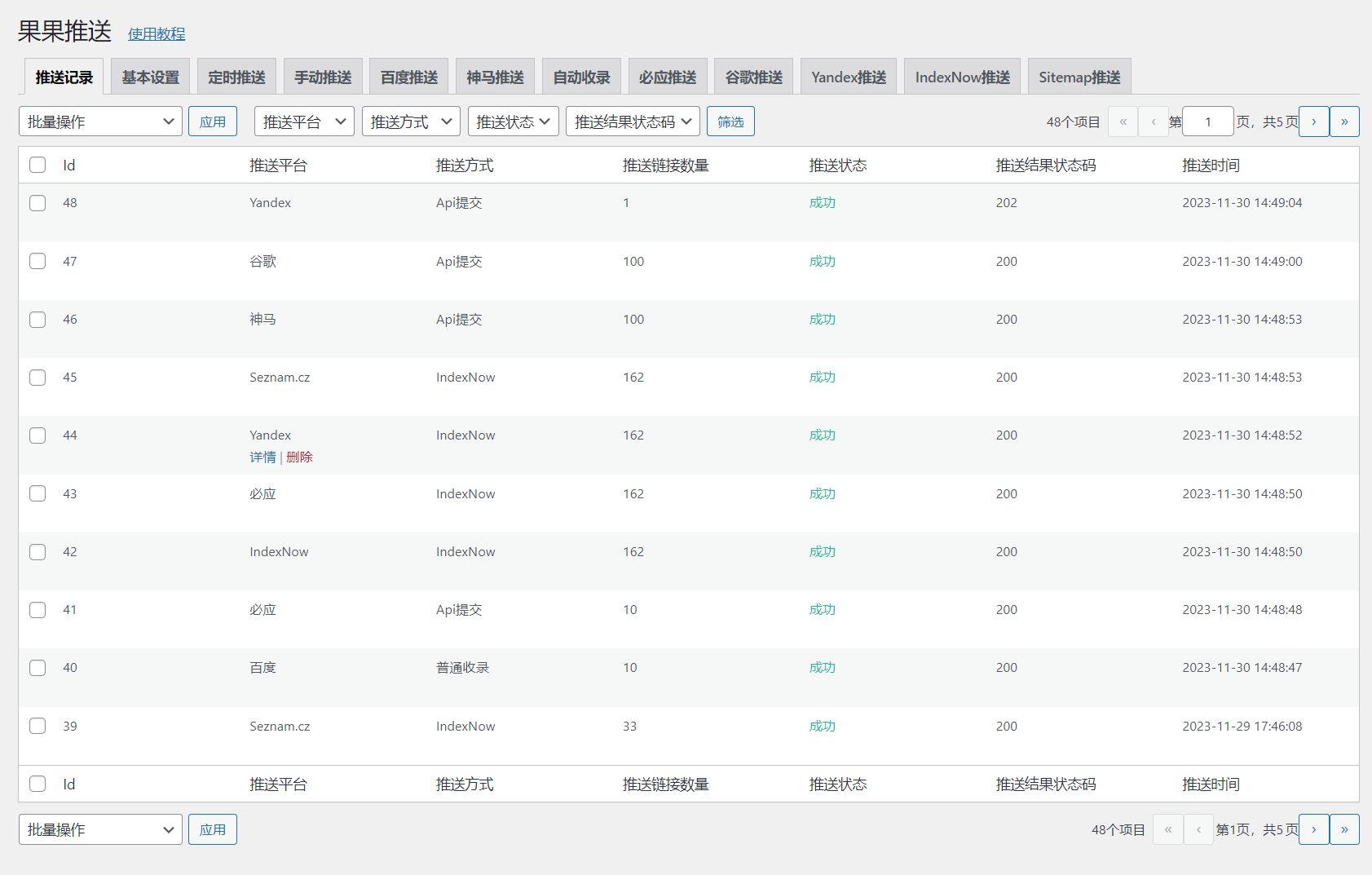
Task: Select checkbox for record 45
Action: pos(37,378)
